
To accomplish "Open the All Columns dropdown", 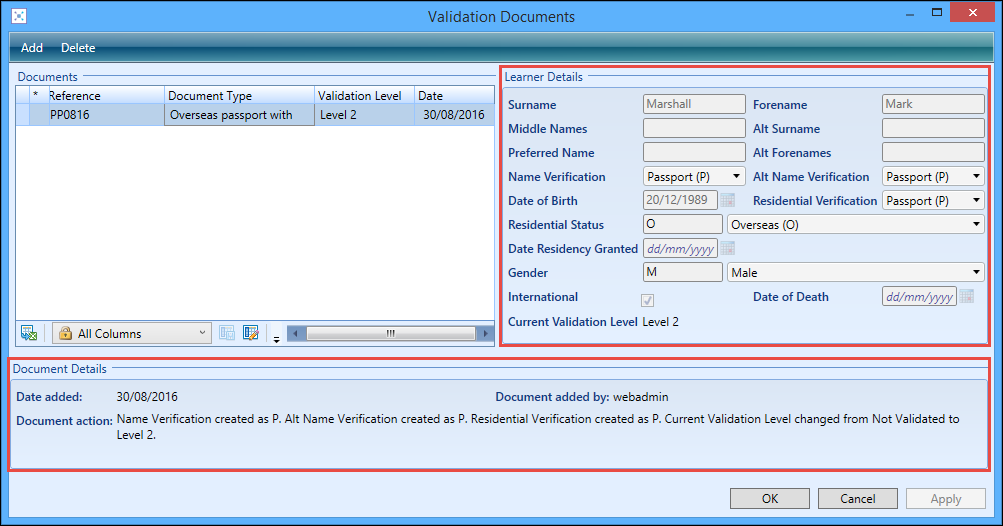I will 132,333.
